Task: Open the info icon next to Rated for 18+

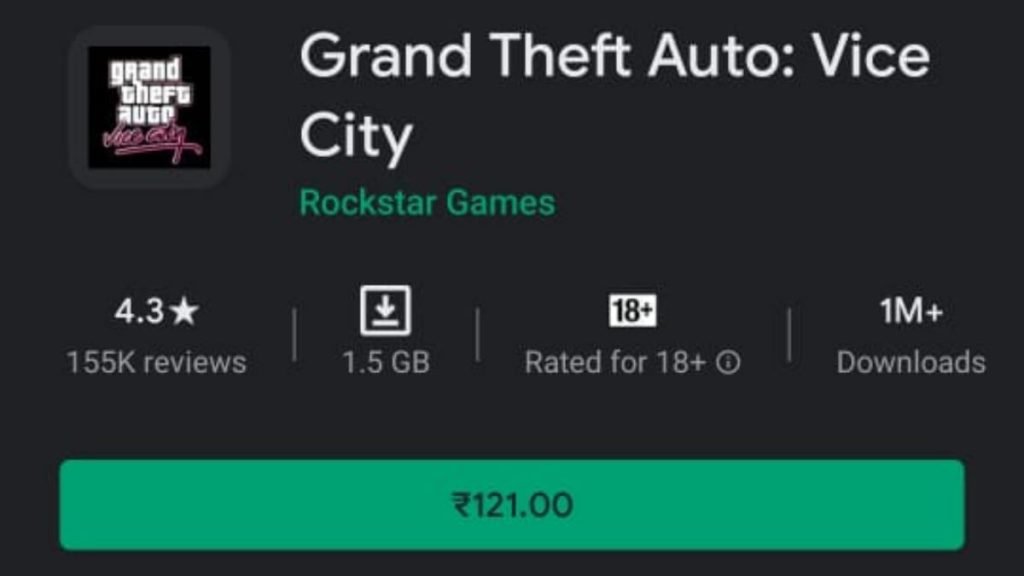Action: pyautogui.click(x=728, y=362)
